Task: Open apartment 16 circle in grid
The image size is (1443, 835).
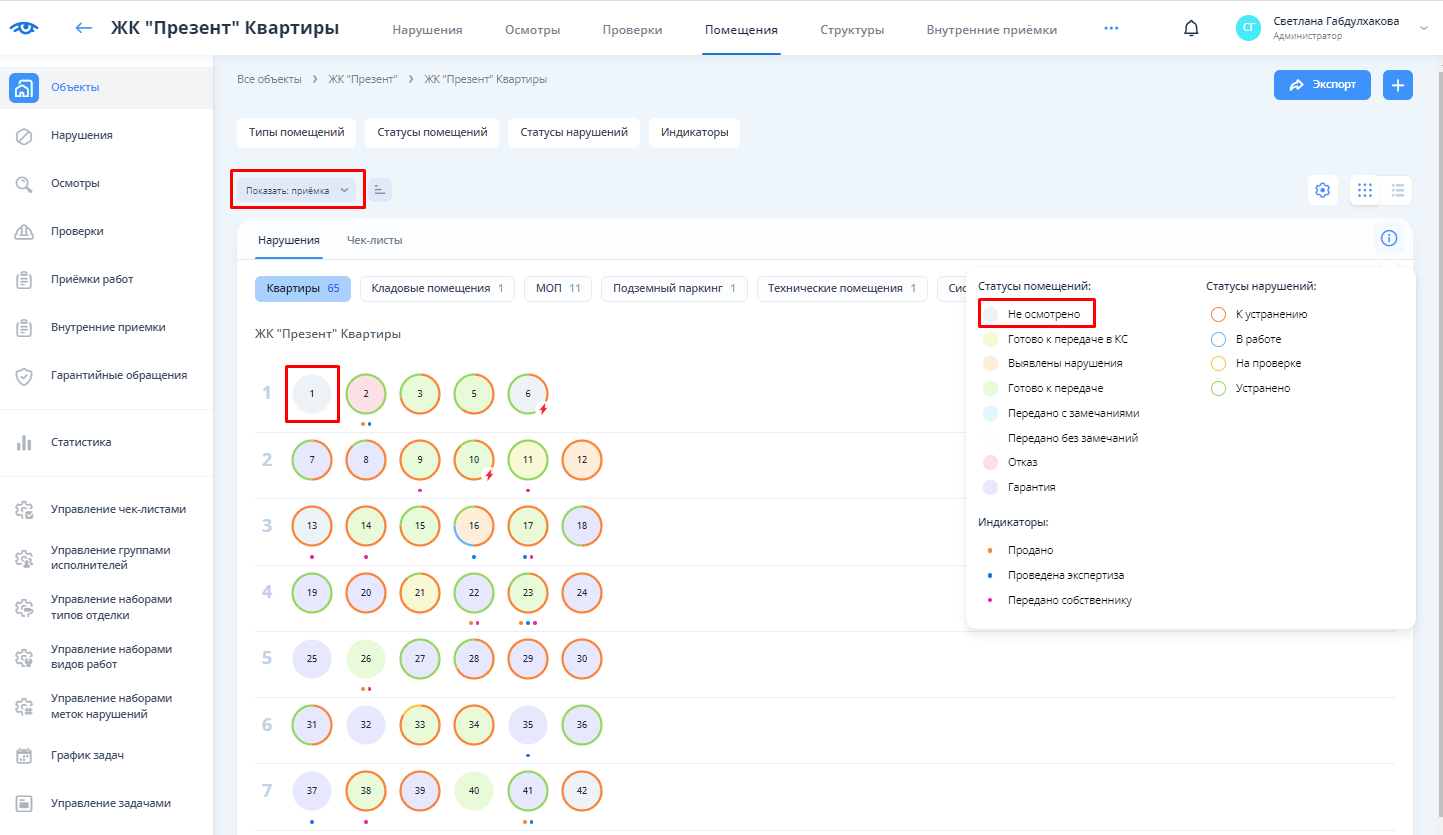Action: [474, 526]
